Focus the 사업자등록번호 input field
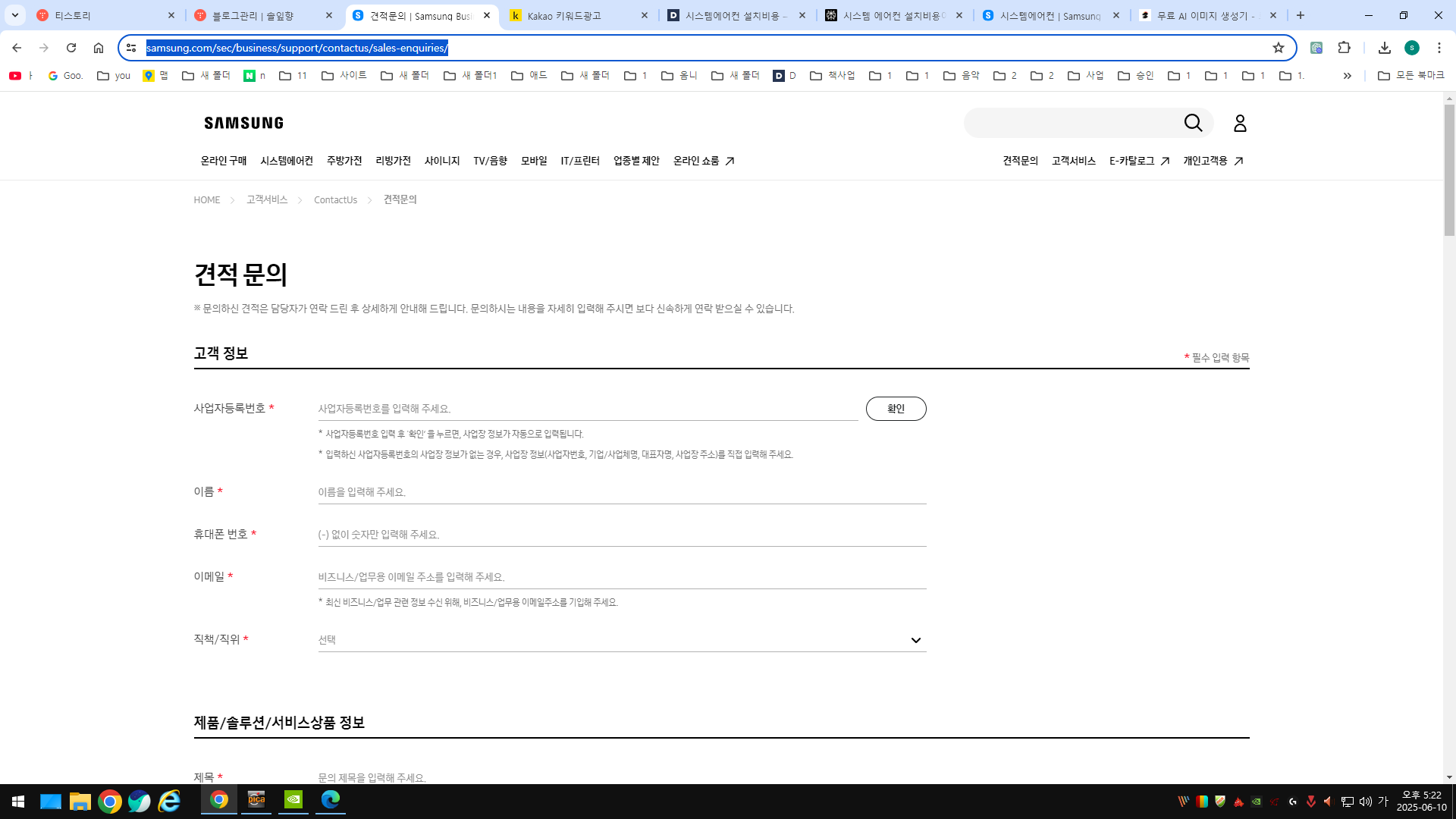This screenshot has width=1456, height=819. pyautogui.click(x=588, y=409)
